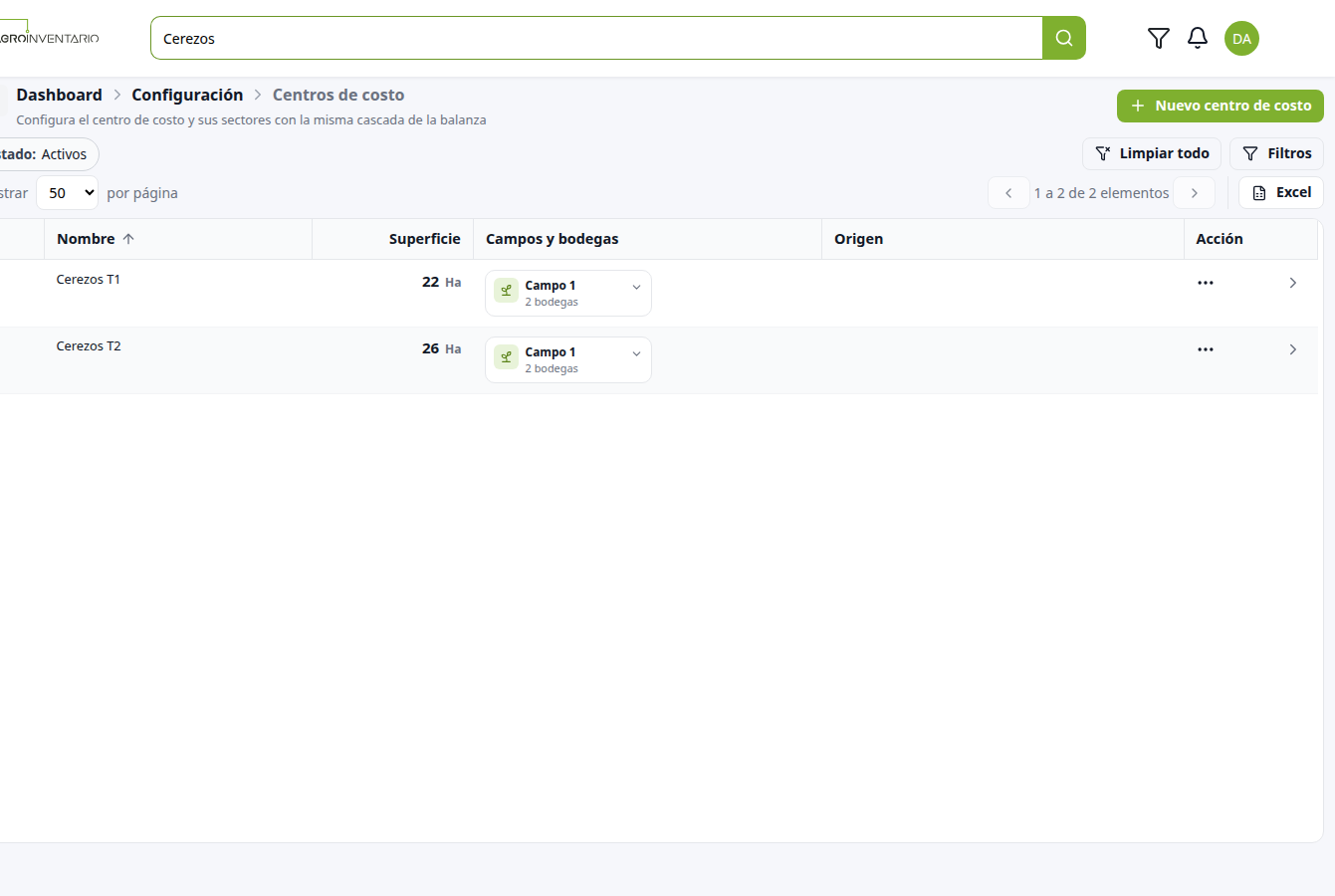The height and width of the screenshot is (896, 1335).
Task: Go to the previous page arrow
Action: pos(1008,193)
